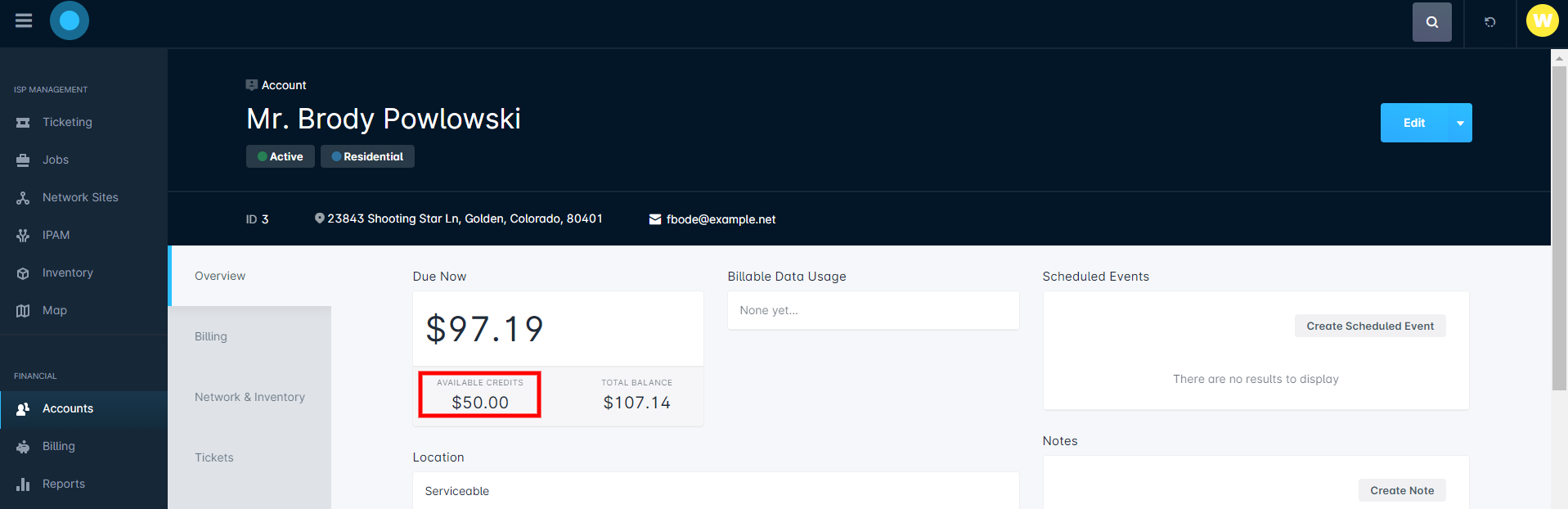Click the Edit account button

coord(1414,123)
